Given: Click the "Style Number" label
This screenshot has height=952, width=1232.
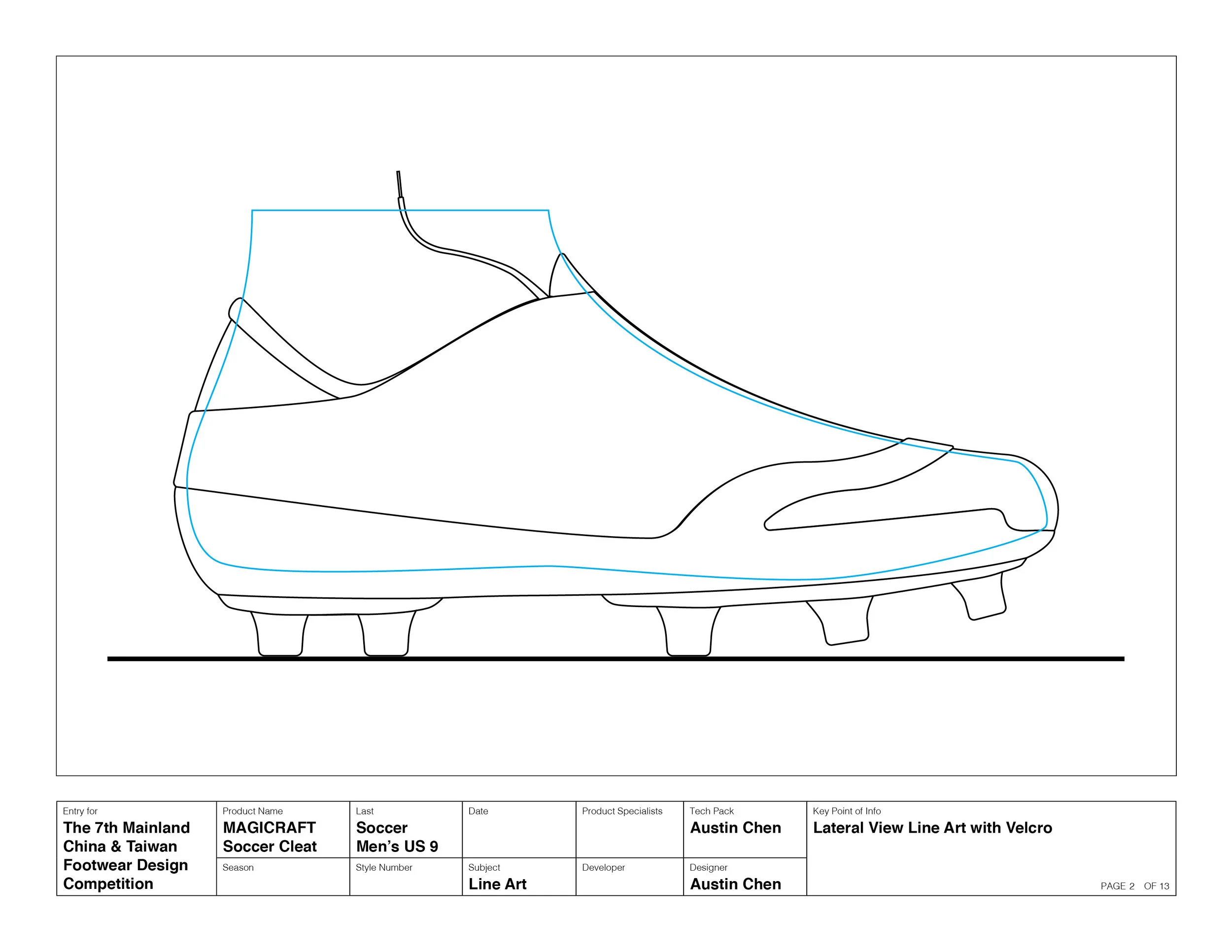Looking at the screenshot, I should pyautogui.click(x=383, y=867).
